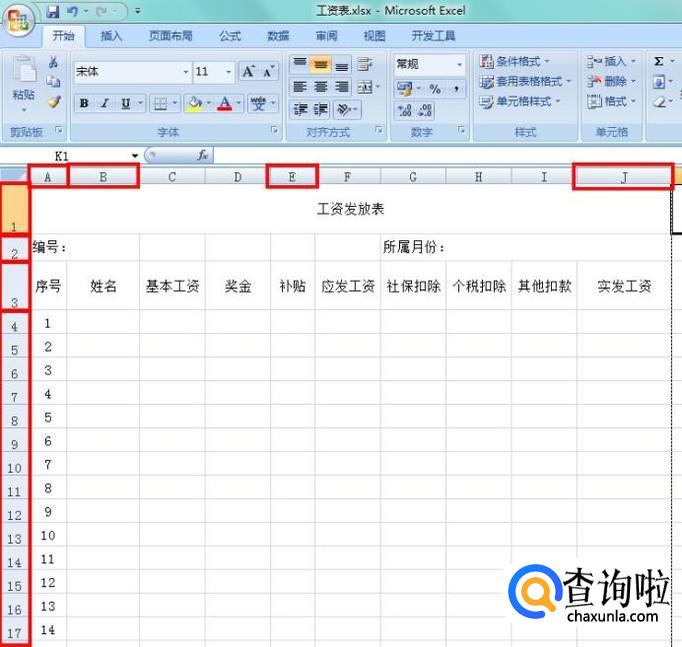Screen dimensions: 682x647
Task: Click the 粘贴 paste button
Action: tap(23, 81)
